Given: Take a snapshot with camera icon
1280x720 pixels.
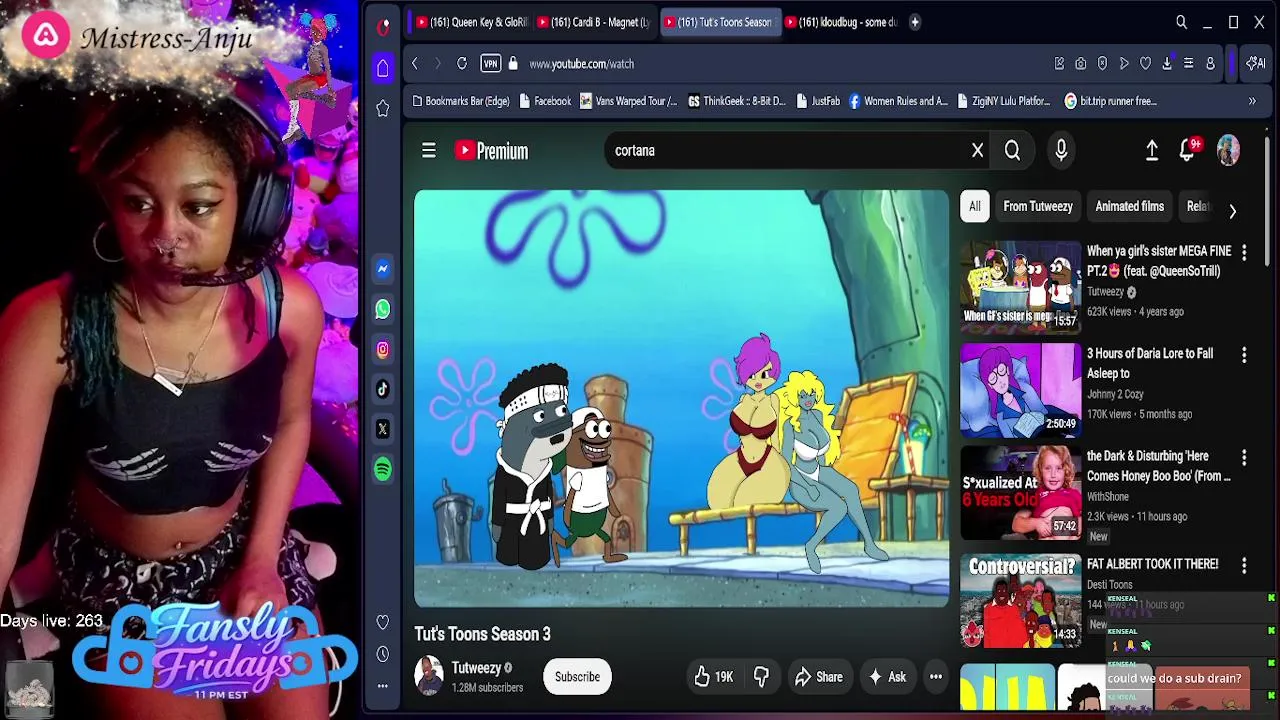Looking at the screenshot, I should click(1081, 64).
